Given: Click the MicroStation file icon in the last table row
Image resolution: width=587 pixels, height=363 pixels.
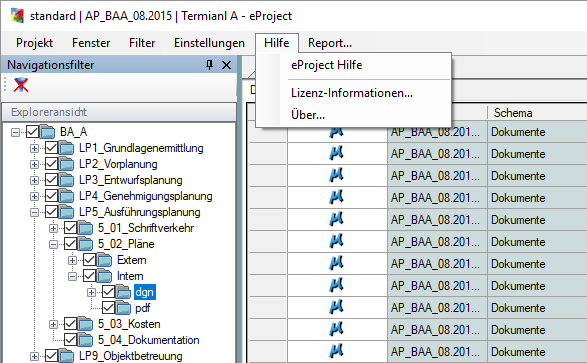Looking at the screenshot, I should (336, 351).
